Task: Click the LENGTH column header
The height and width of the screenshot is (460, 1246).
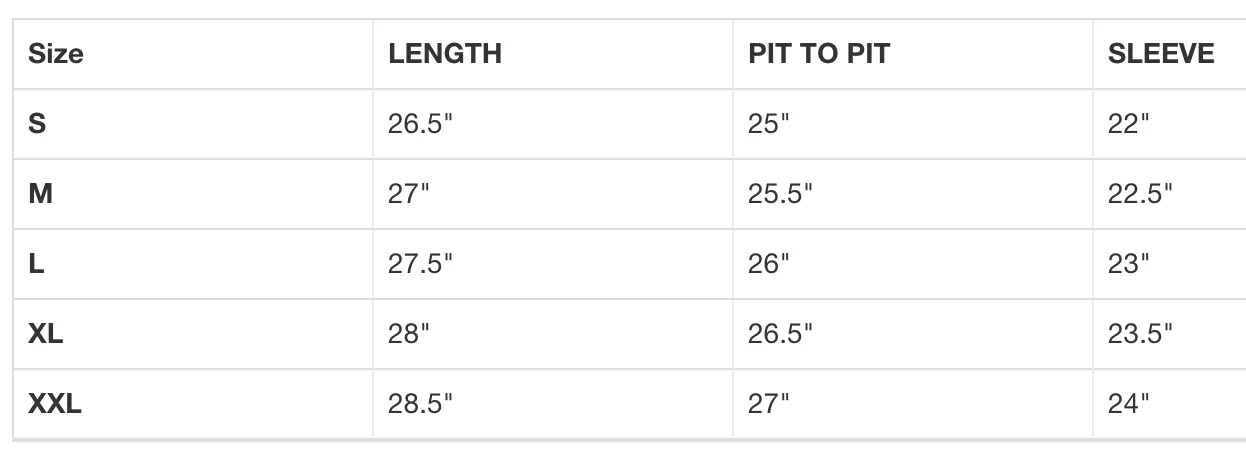Action: [445, 54]
